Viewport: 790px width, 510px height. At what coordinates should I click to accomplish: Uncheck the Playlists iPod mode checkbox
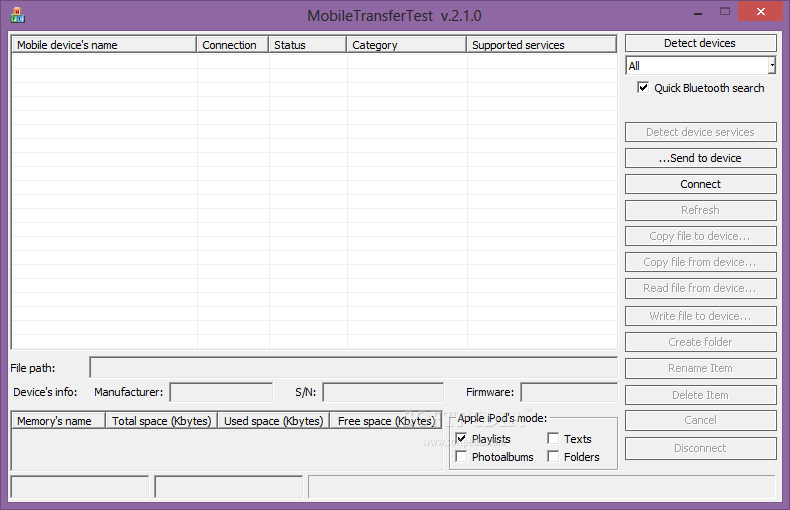click(x=460, y=438)
